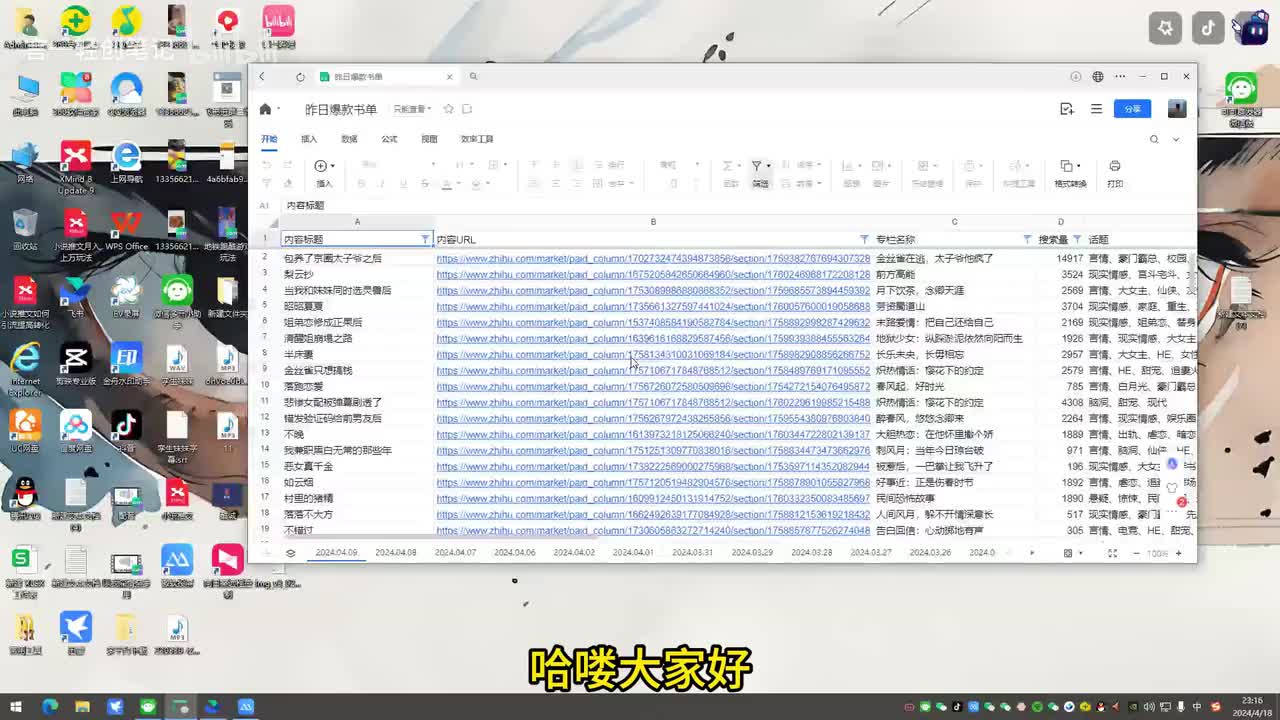Open filter dropdown on 内容标题 column
Screen dimensions: 1280x720
tap(425, 240)
